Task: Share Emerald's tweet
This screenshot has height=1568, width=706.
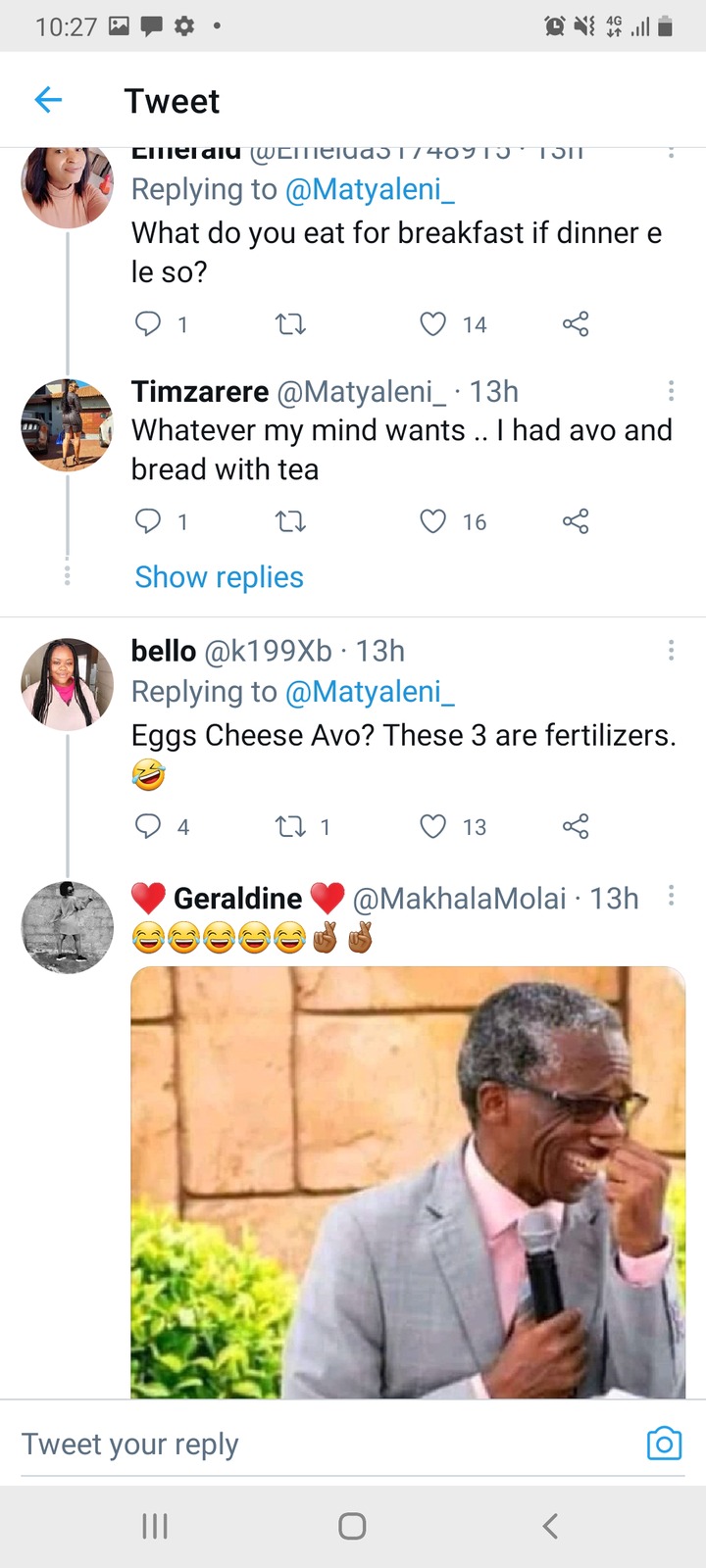Action: point(576,323)
